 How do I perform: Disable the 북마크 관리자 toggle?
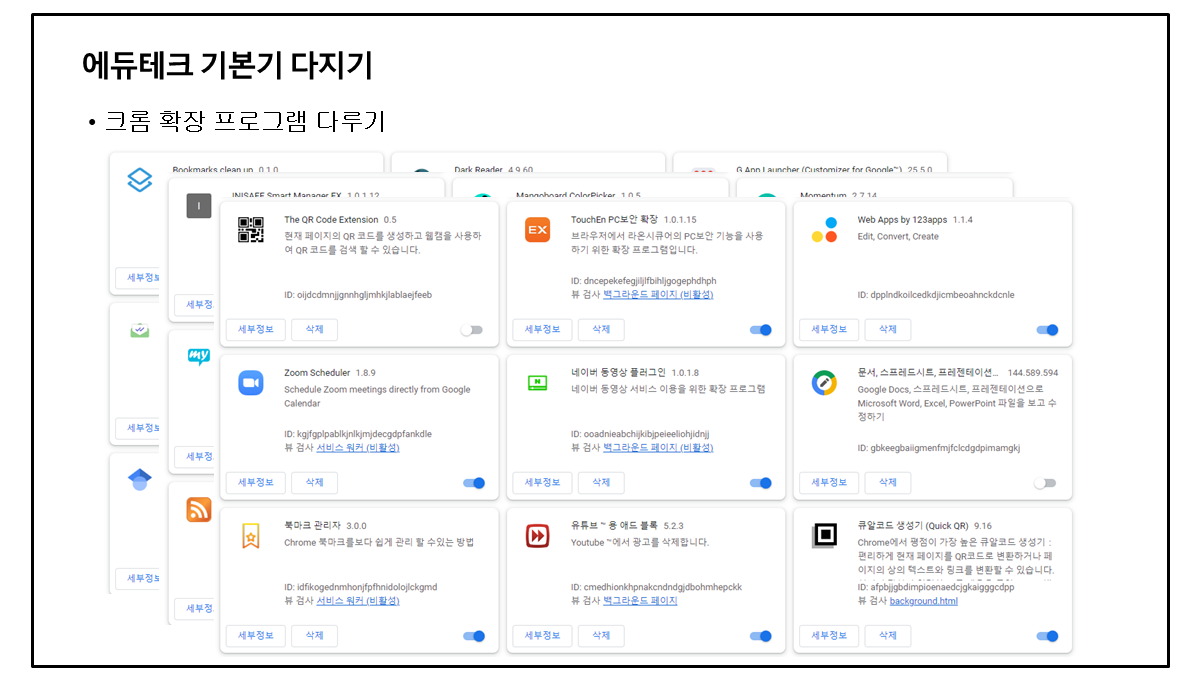pyautogui.click(x=473, y=636)
